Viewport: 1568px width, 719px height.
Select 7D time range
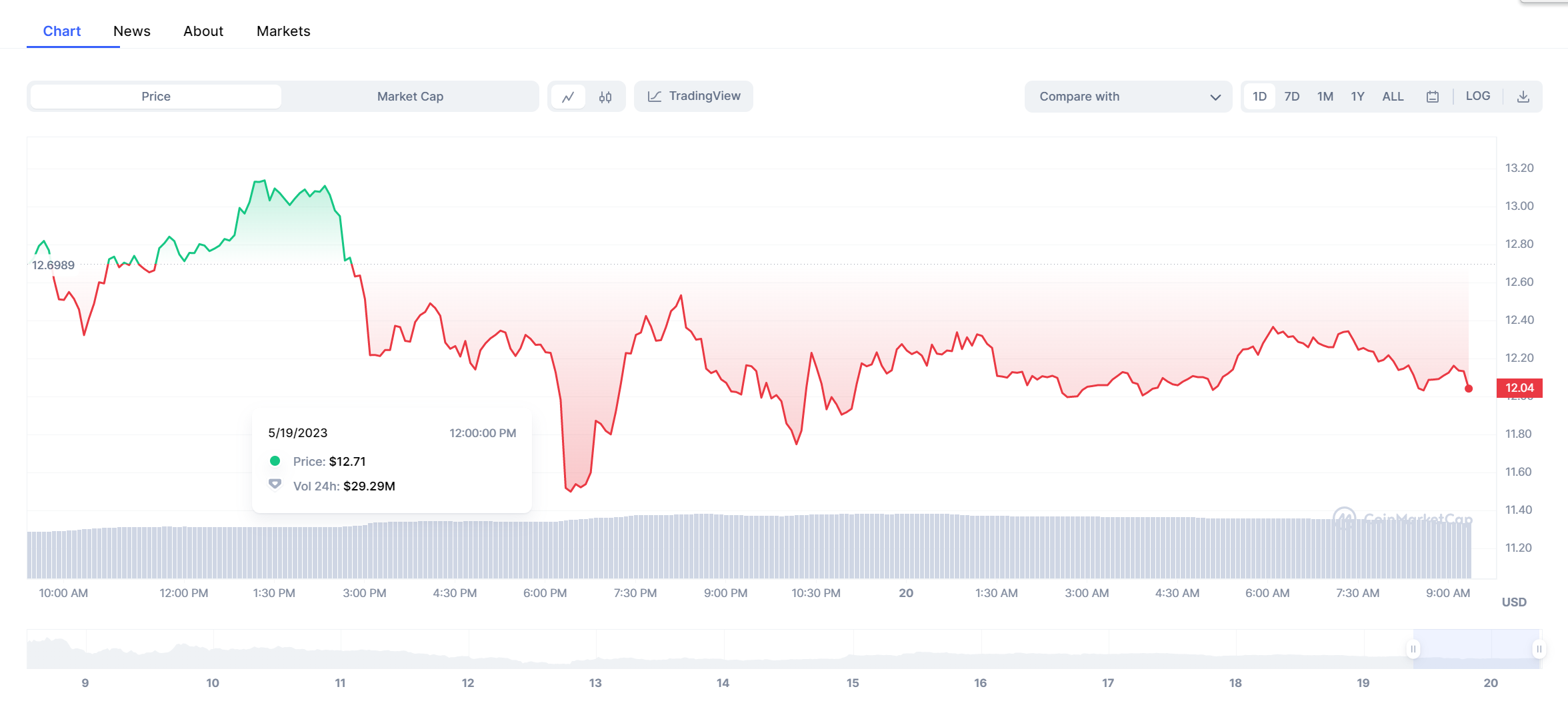1292,97
